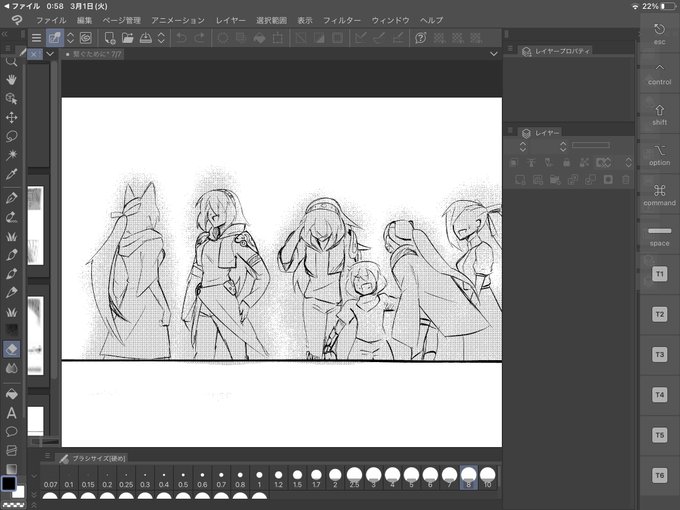The height and width of the screenshot is (510, 680).
Task: Click the layer opacity stepper arrows
Action: pos(563,147)
